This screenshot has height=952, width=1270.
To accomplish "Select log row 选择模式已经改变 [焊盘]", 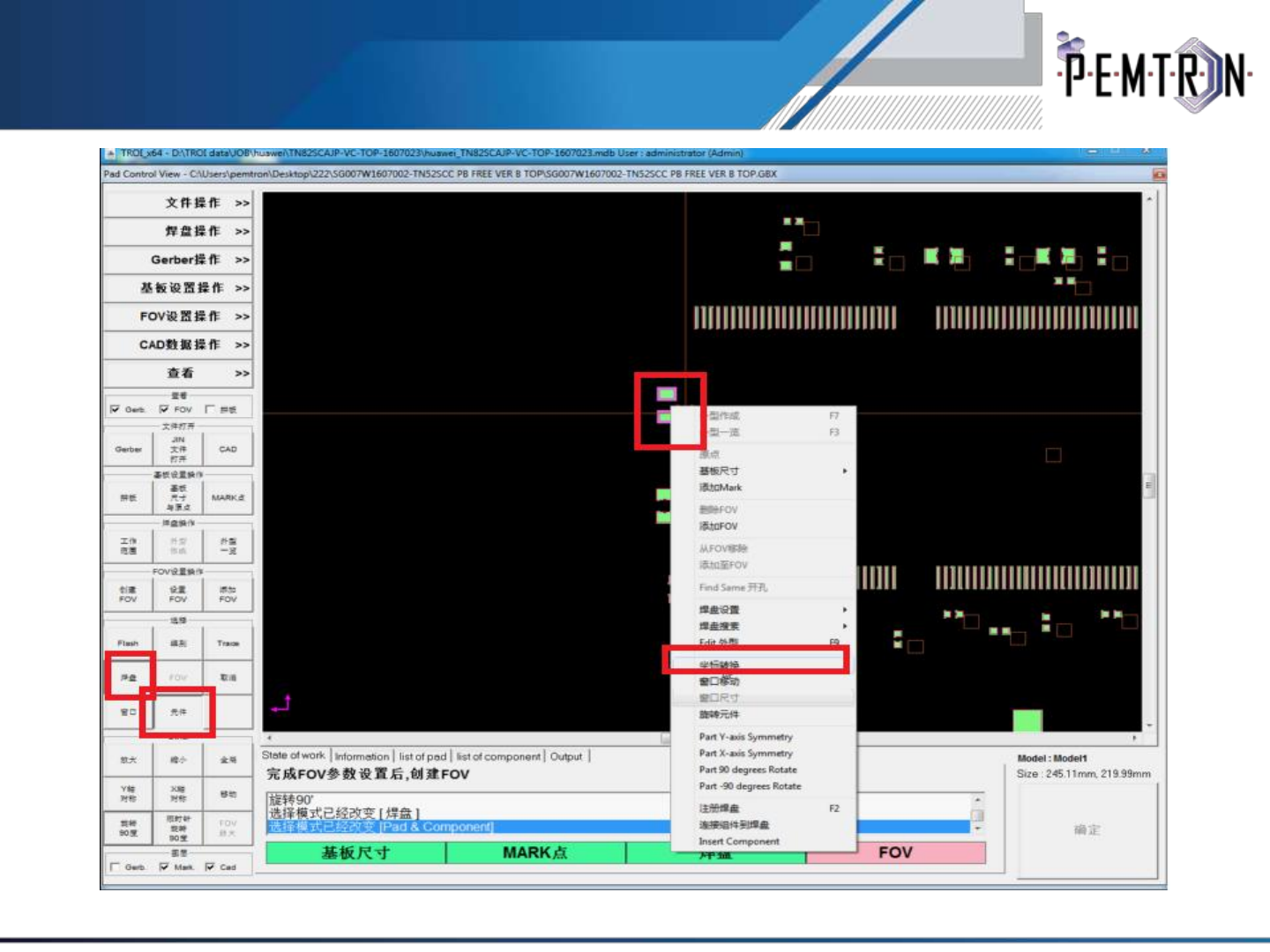I will [x=467, y=814].
